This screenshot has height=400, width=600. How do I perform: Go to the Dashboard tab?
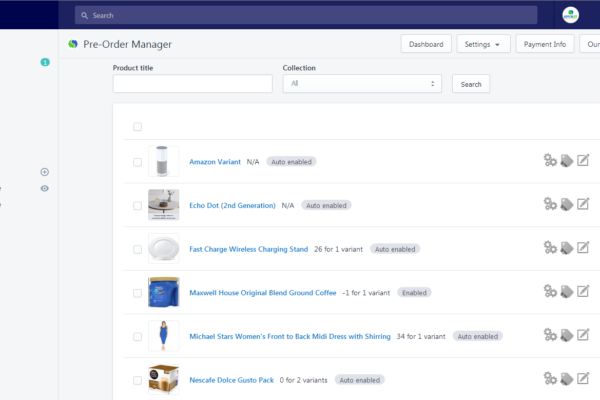tap(426, 44)
